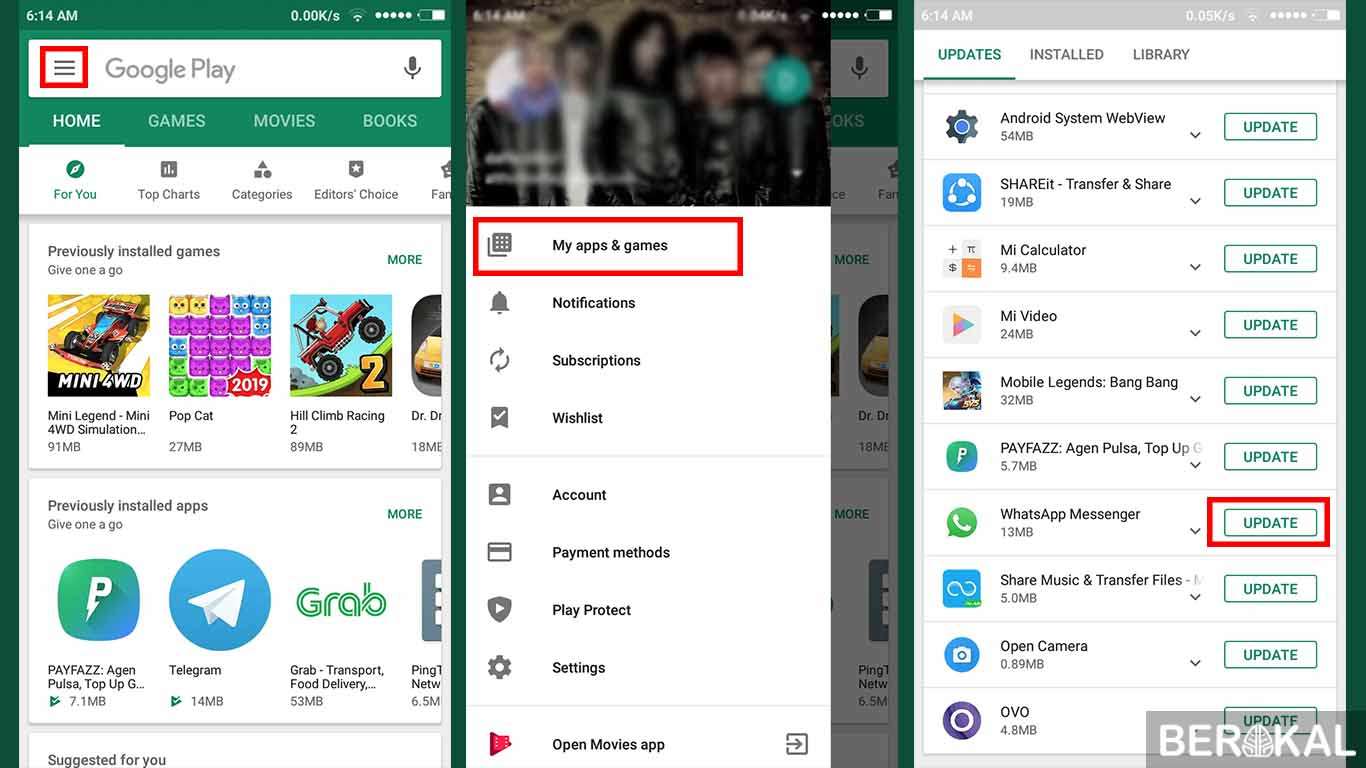
Task: Select the For You compass icon
Action: [x=75, y=168]
